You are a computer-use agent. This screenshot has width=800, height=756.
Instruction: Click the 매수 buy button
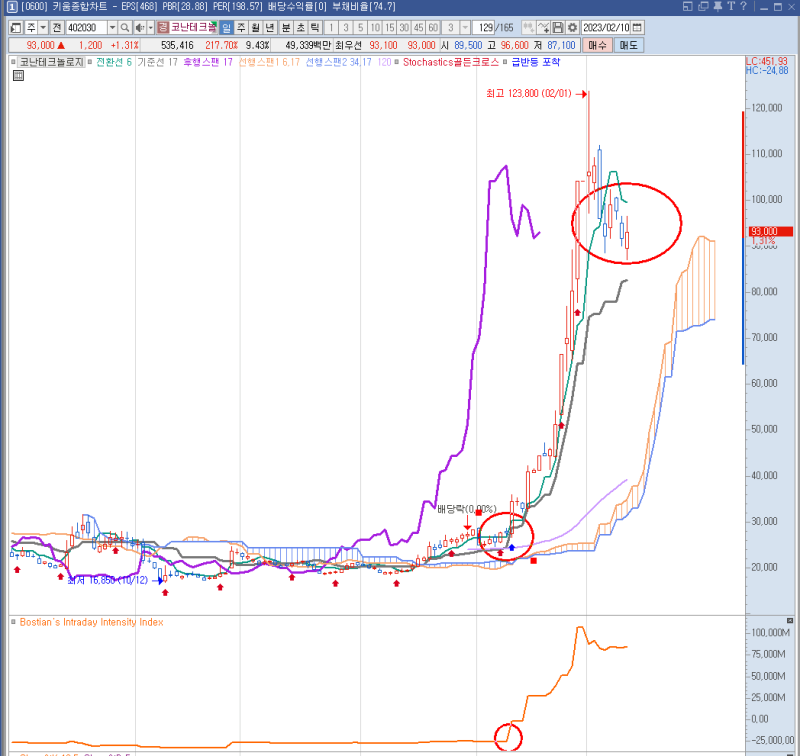click(x=597, y=45)
